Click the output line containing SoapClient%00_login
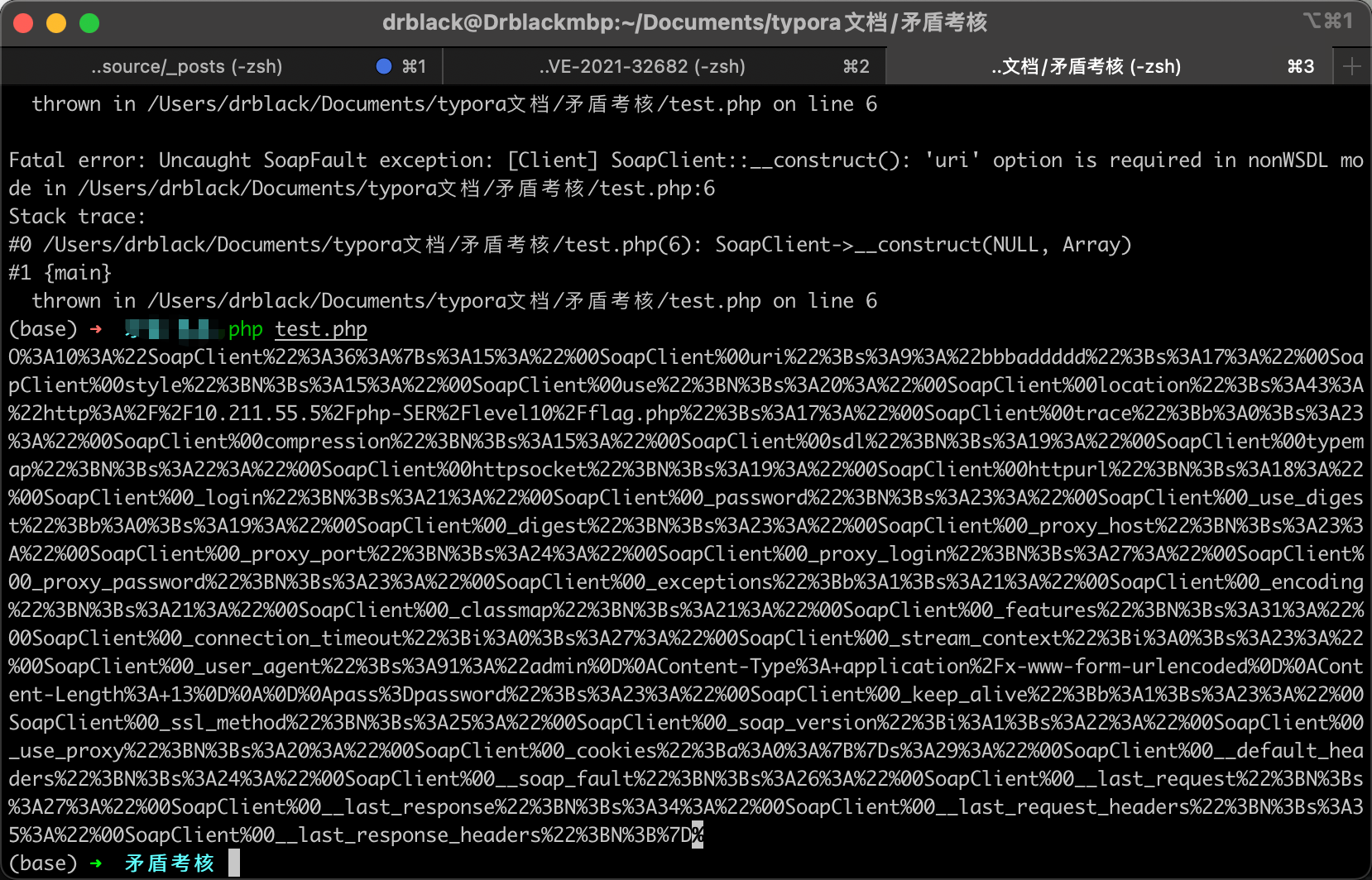Image resolution: width=1372 pixels, height=880 pixels. point(686,498)
